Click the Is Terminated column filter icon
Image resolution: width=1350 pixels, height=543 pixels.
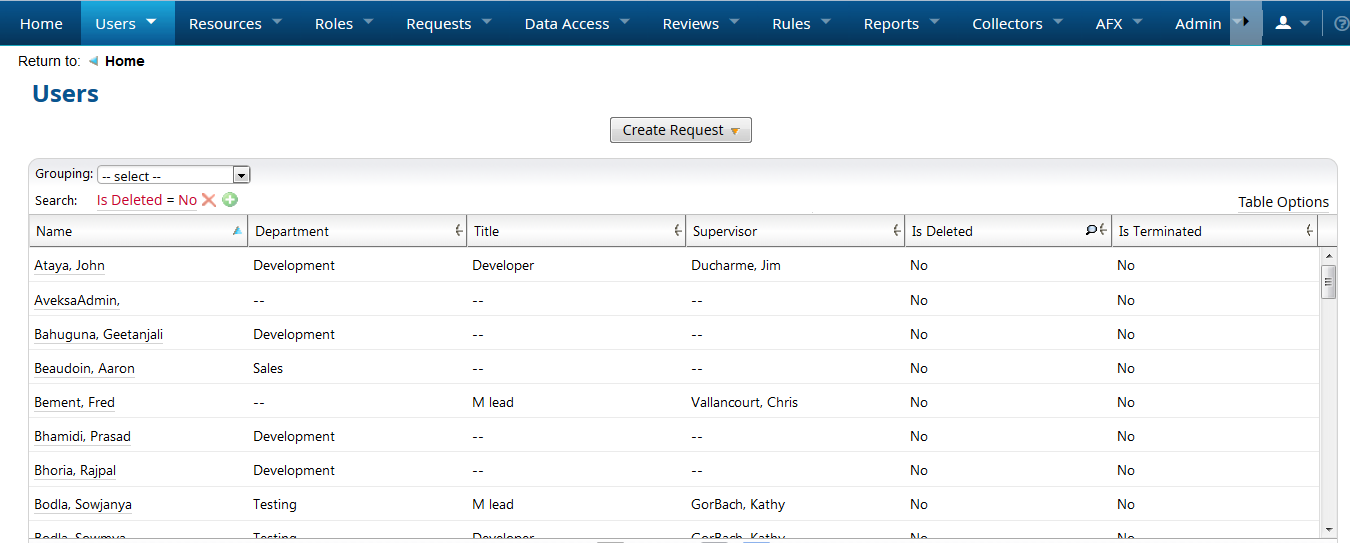[x=1310, y=231]
